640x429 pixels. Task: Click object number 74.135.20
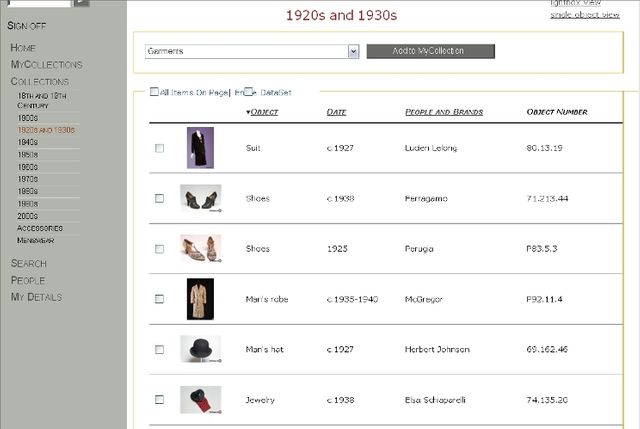tap(547, 400)
